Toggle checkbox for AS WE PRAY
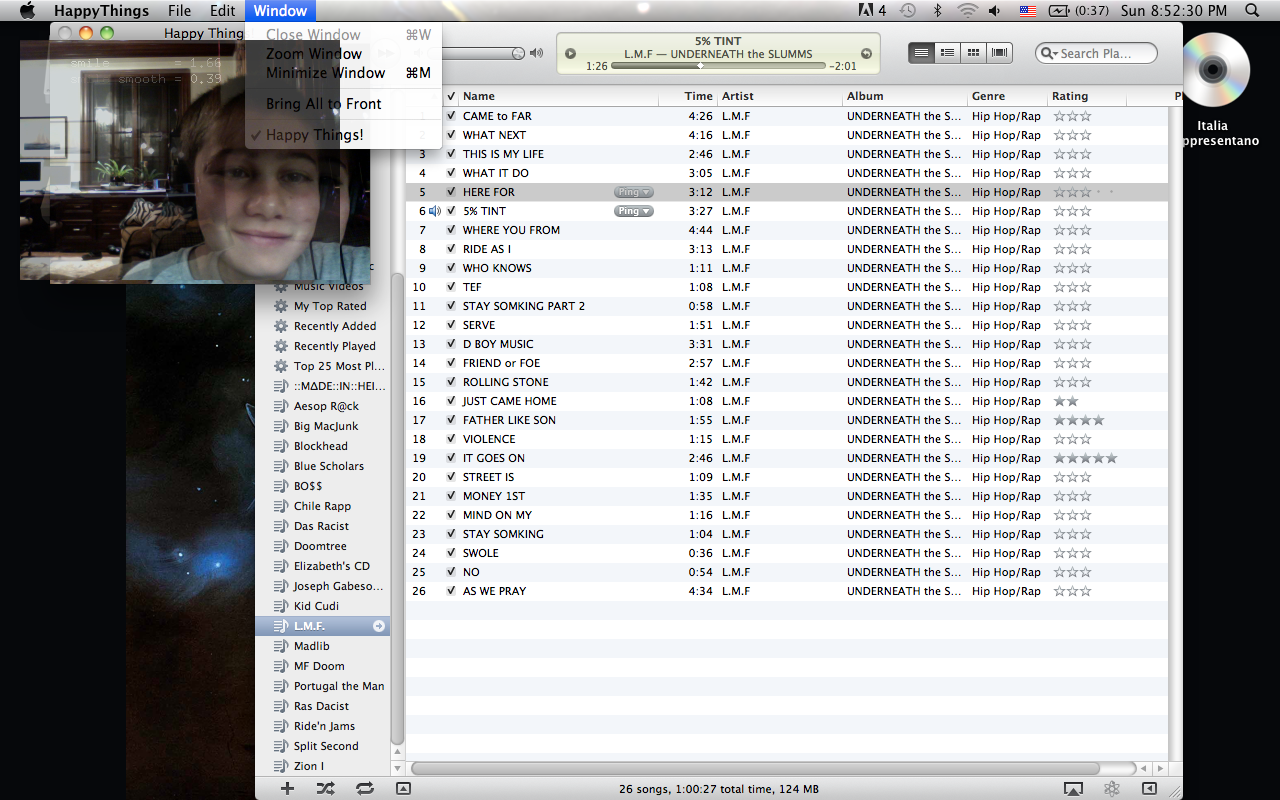This screenshot has width=1280, height=800. pyautogui.click(x=451, y=591)
